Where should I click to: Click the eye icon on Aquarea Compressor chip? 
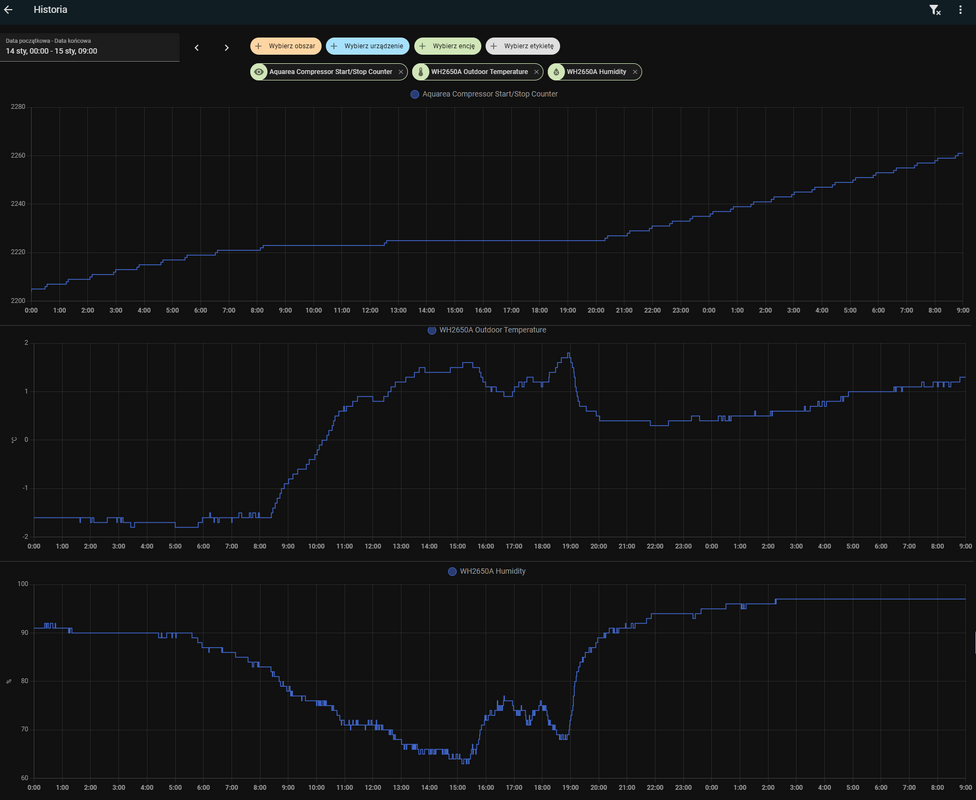tap(259, 72)
